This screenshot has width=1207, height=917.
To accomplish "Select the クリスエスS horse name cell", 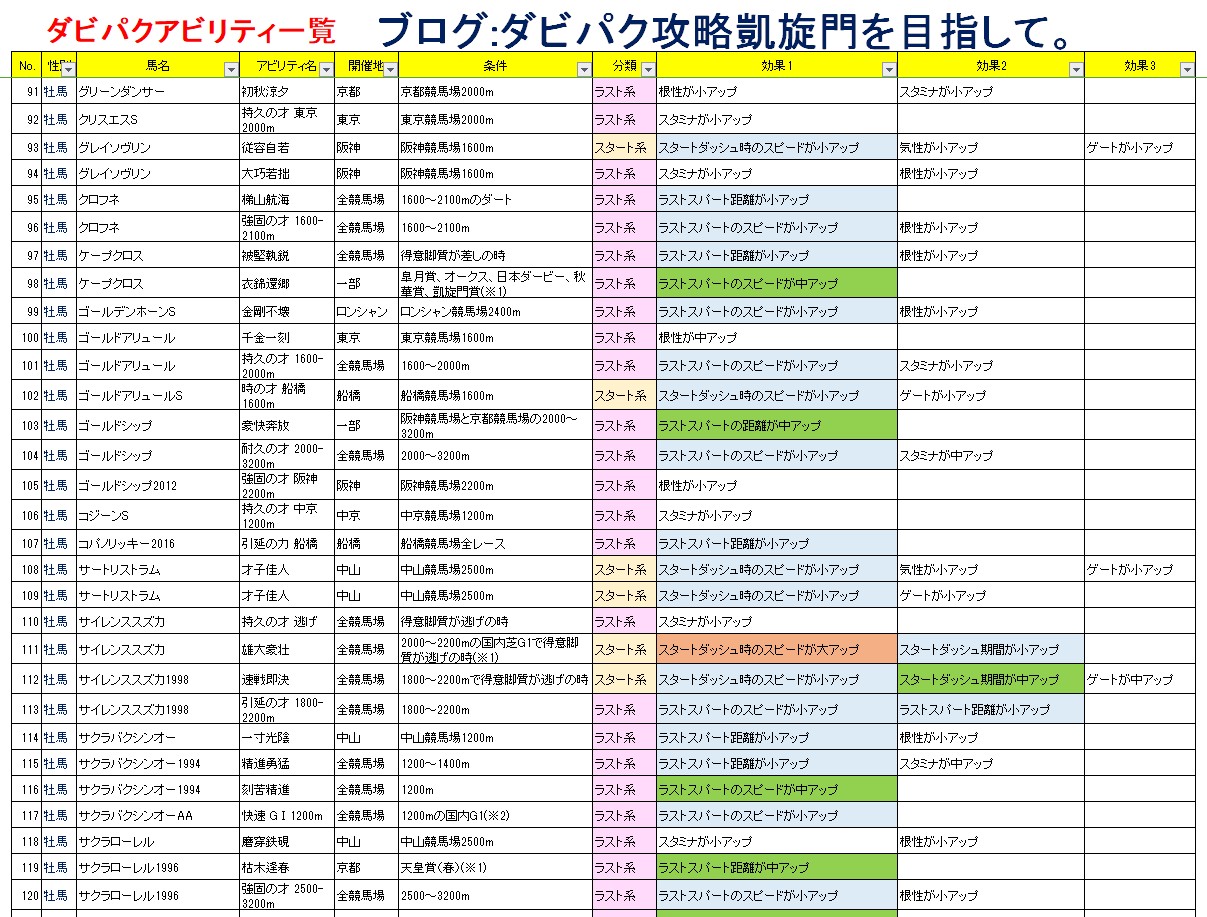I will [158, 119].
